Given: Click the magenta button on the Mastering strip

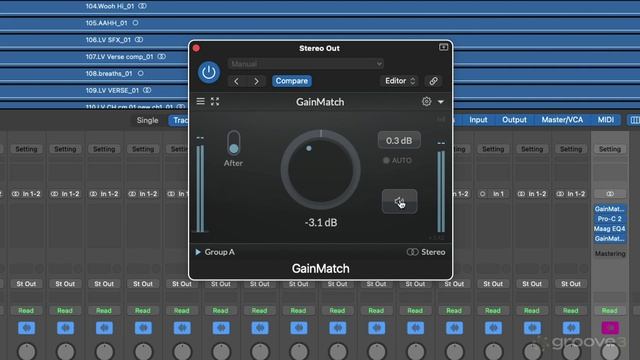Looking at the screenshot, I should point(610,328).
